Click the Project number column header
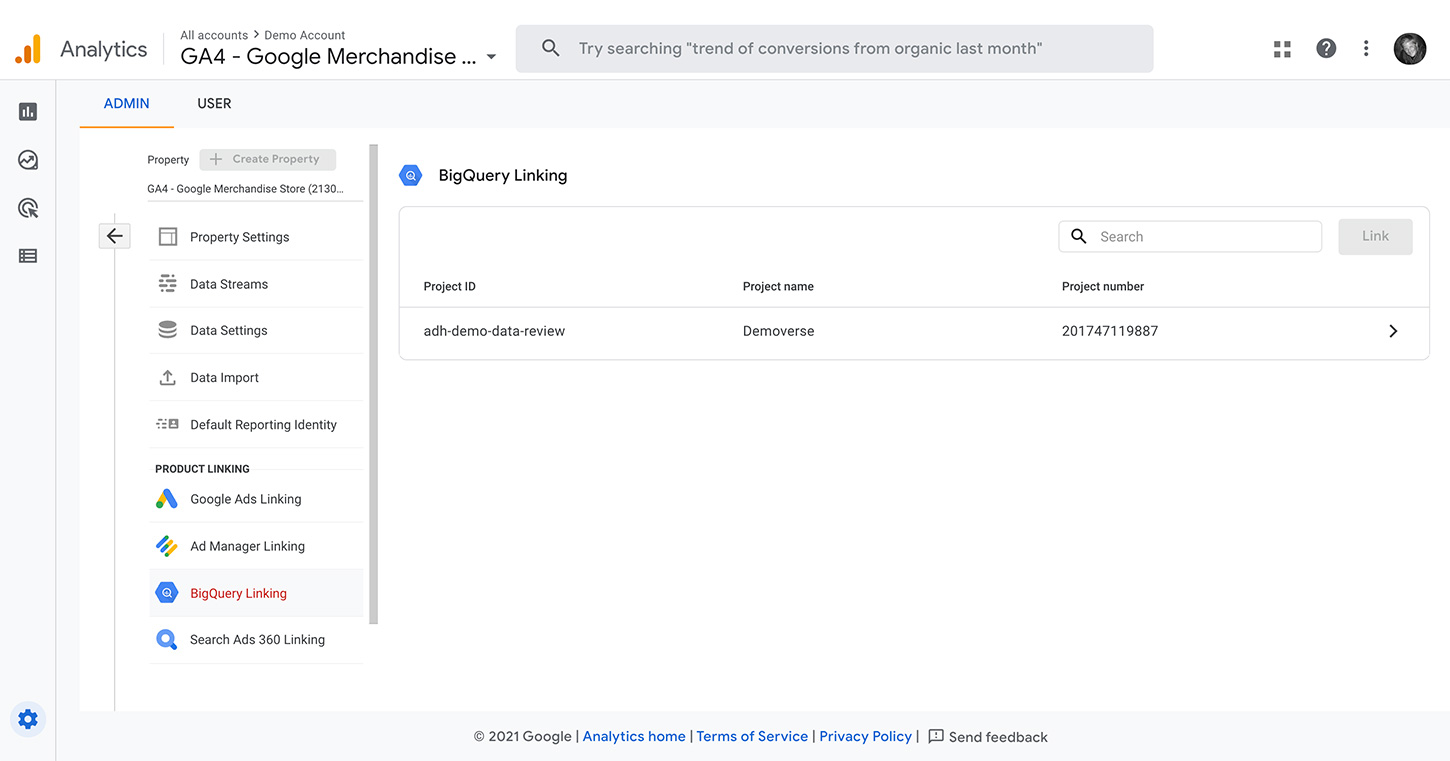Viewport: 1450px width, 761px height. point(1103,286)
